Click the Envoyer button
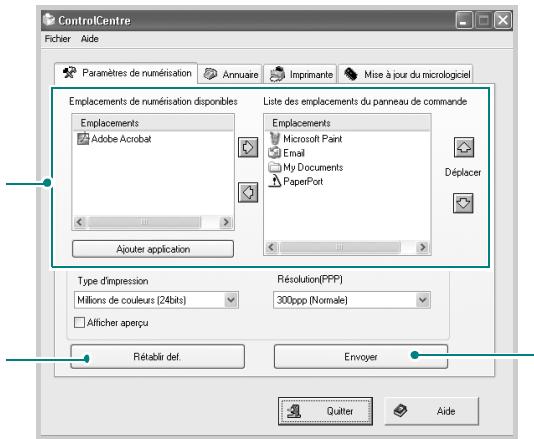Screen dimensions: 534x439 (361, 357)
